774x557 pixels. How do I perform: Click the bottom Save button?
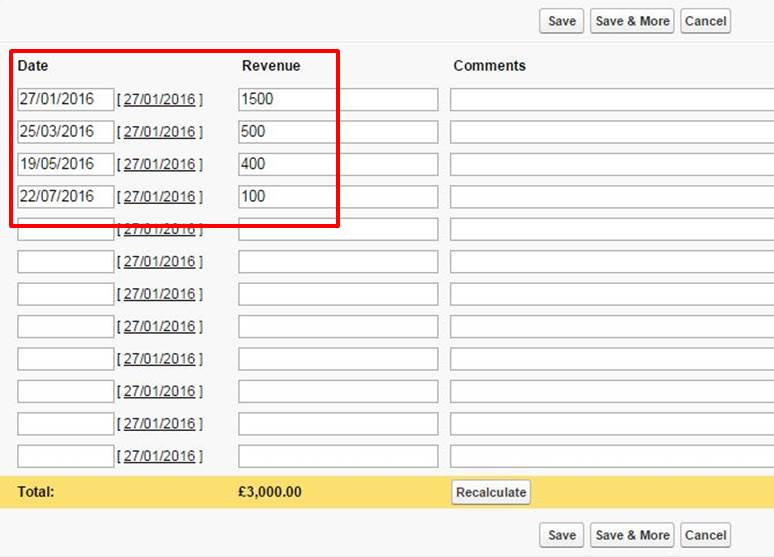(x=562, y=535)
